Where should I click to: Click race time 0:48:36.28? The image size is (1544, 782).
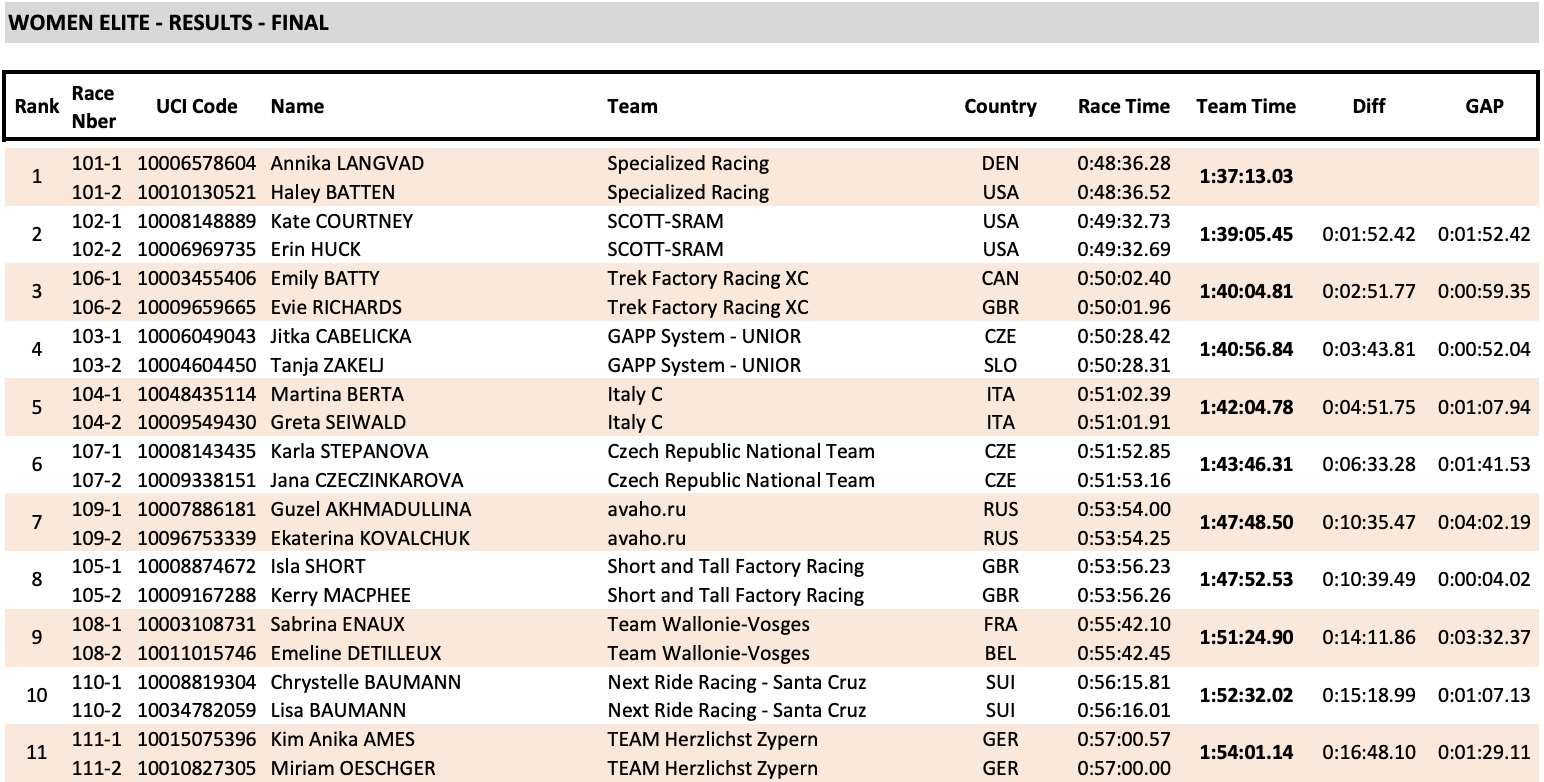(x=1124, y=164)
